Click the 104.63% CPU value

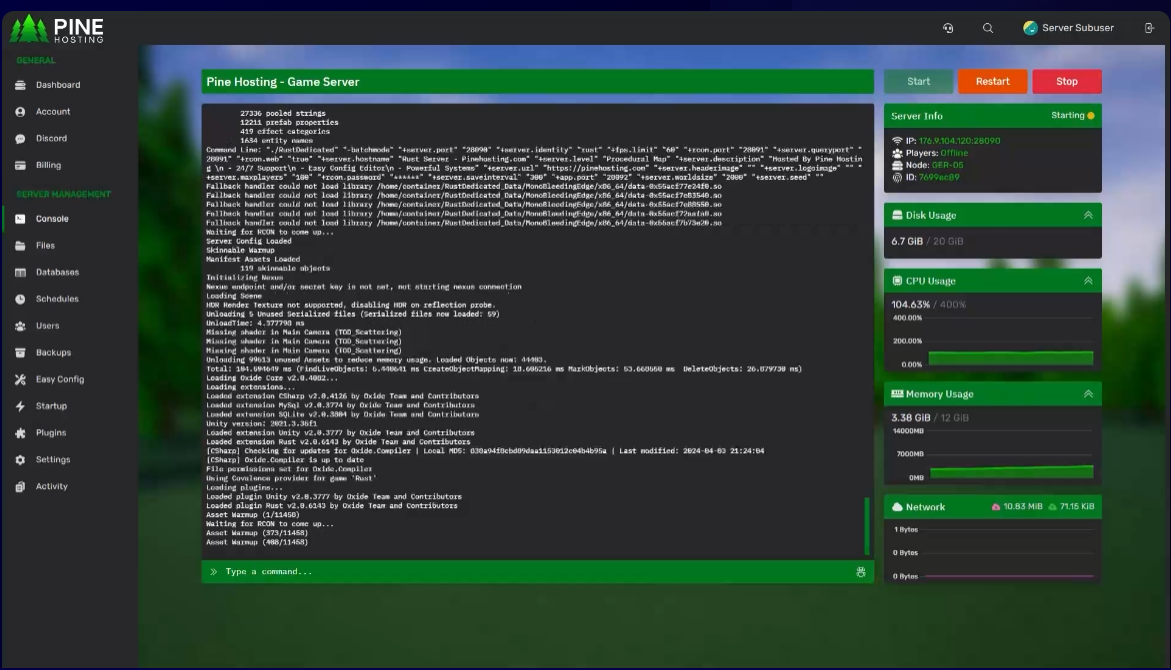(x=910, y=305)
